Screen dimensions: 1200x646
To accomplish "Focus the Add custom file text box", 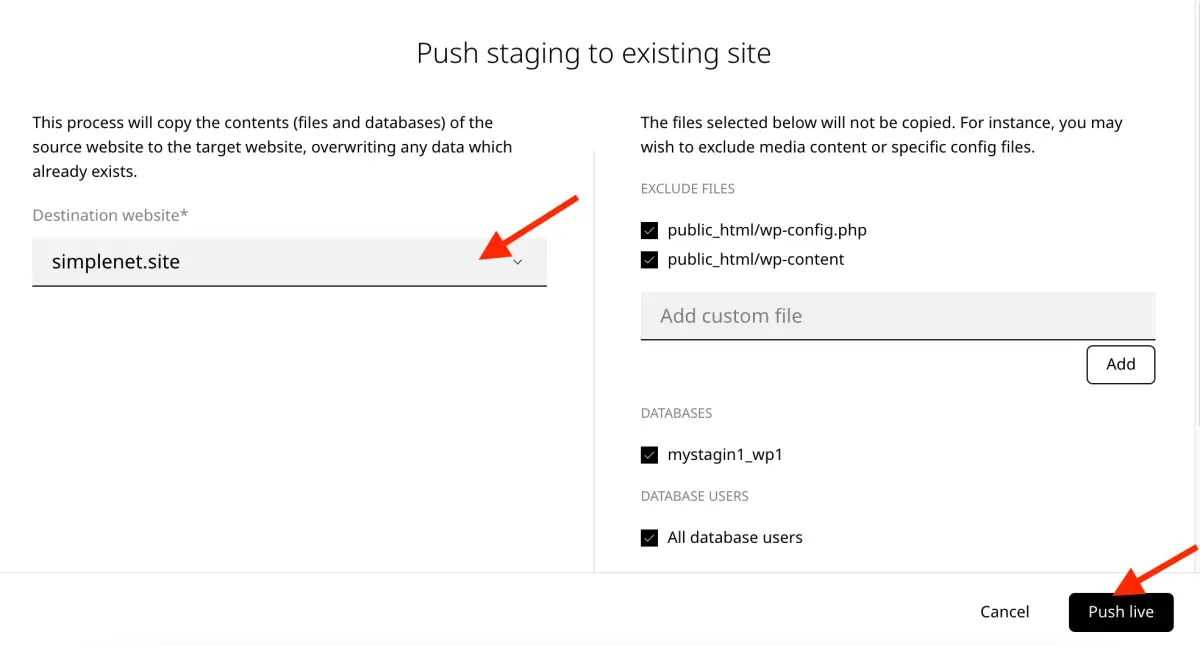I will 897,315.
